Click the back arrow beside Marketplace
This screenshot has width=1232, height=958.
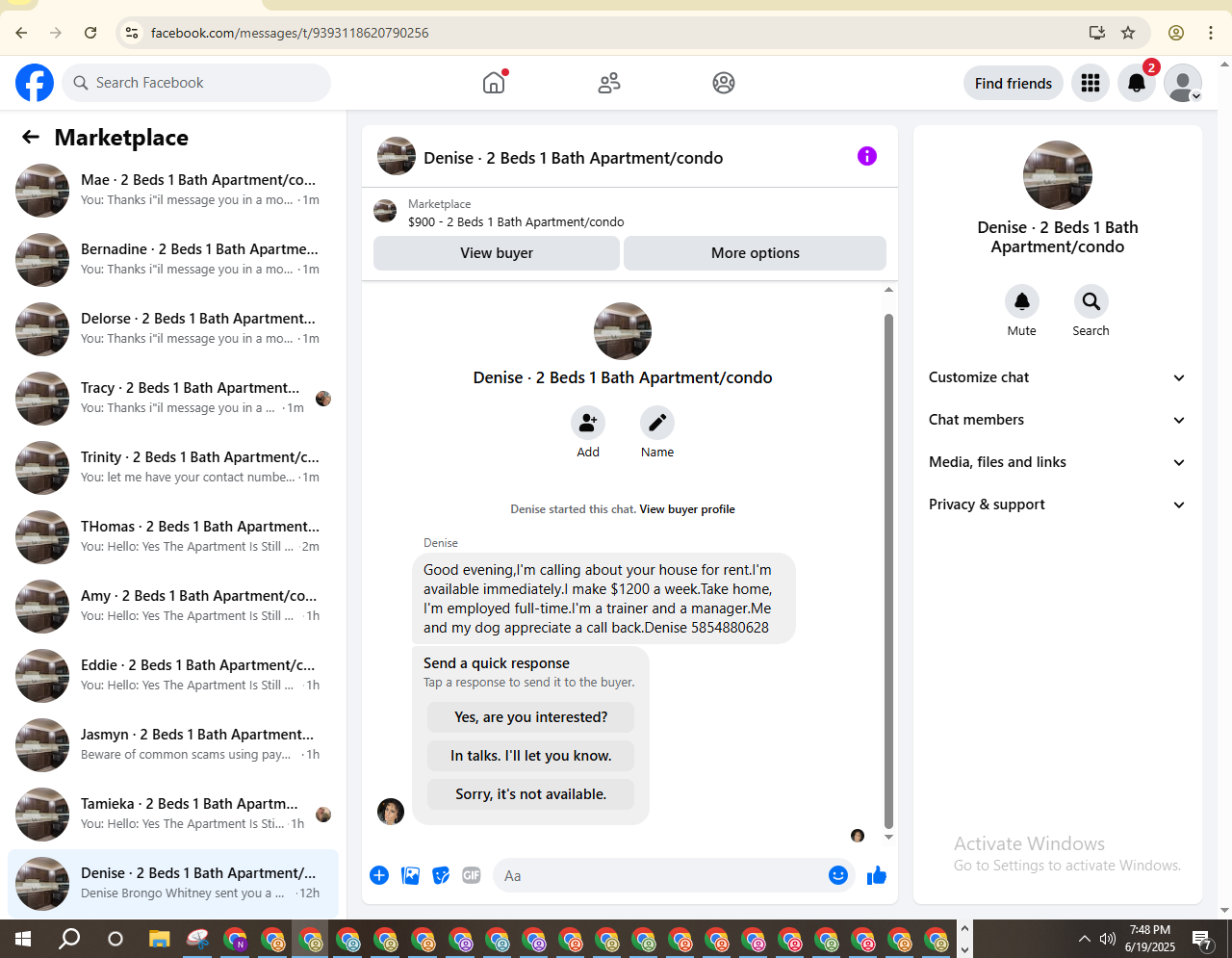(x=31, y=137)
